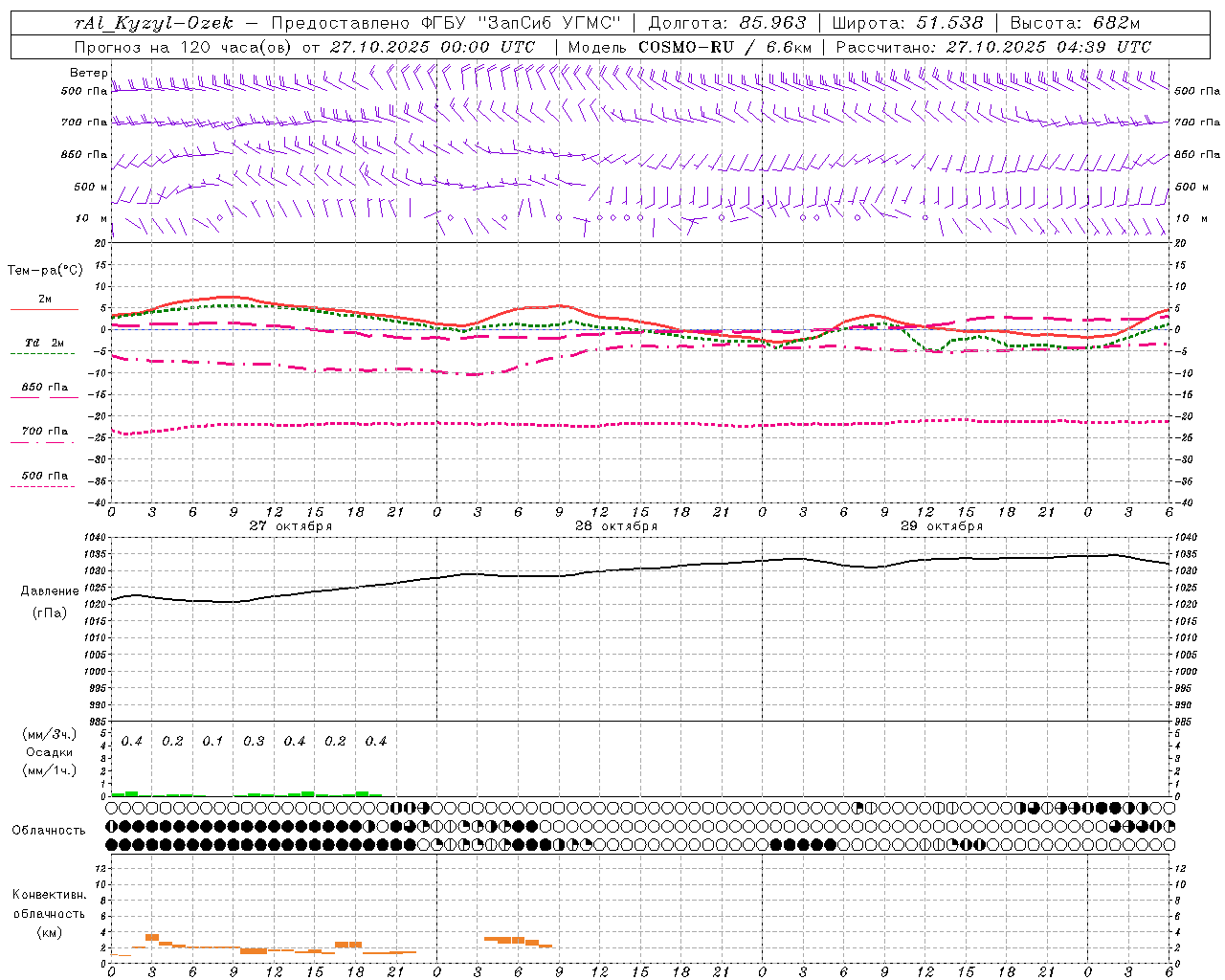Click the 0.1 precipitation amount value
The height and width of the screenshot is (980, 1225).
click(x=212, y=742)
